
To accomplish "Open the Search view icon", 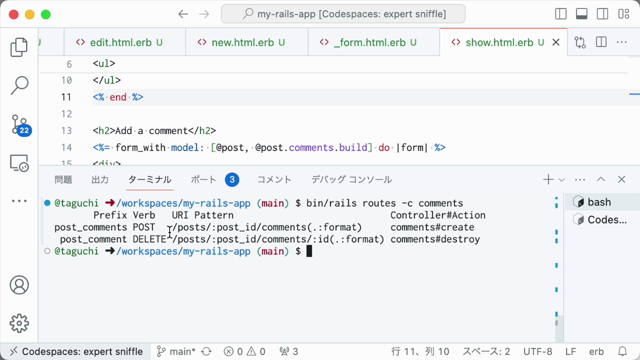I will tap(19, 85).
